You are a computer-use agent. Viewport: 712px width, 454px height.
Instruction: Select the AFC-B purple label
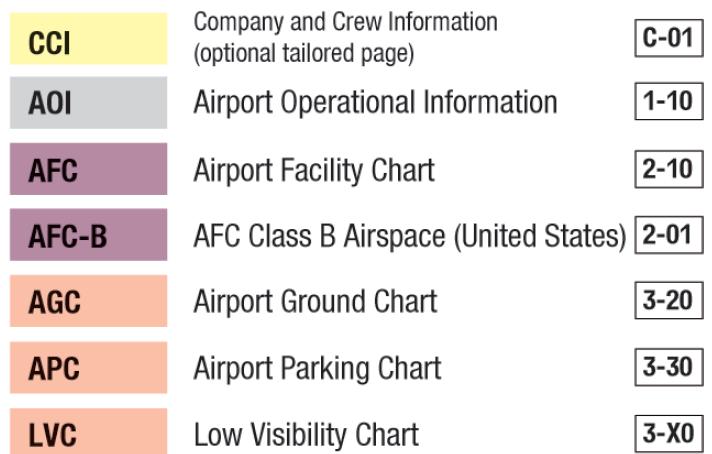(89, 235)
